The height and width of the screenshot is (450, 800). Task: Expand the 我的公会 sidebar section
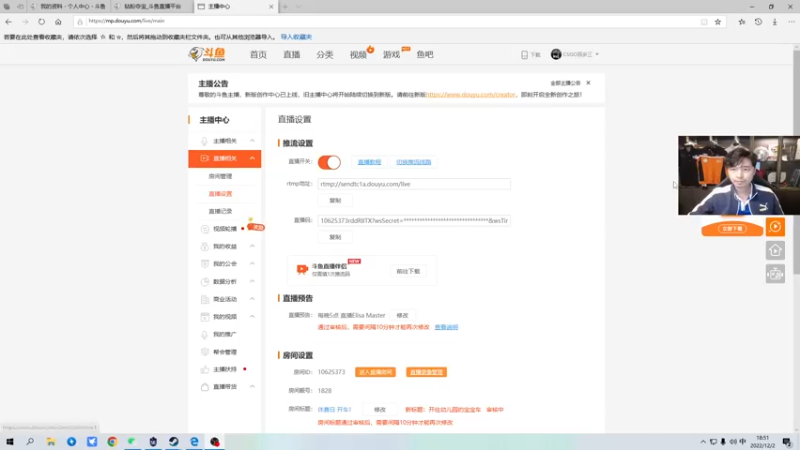(x=253, y=264)
